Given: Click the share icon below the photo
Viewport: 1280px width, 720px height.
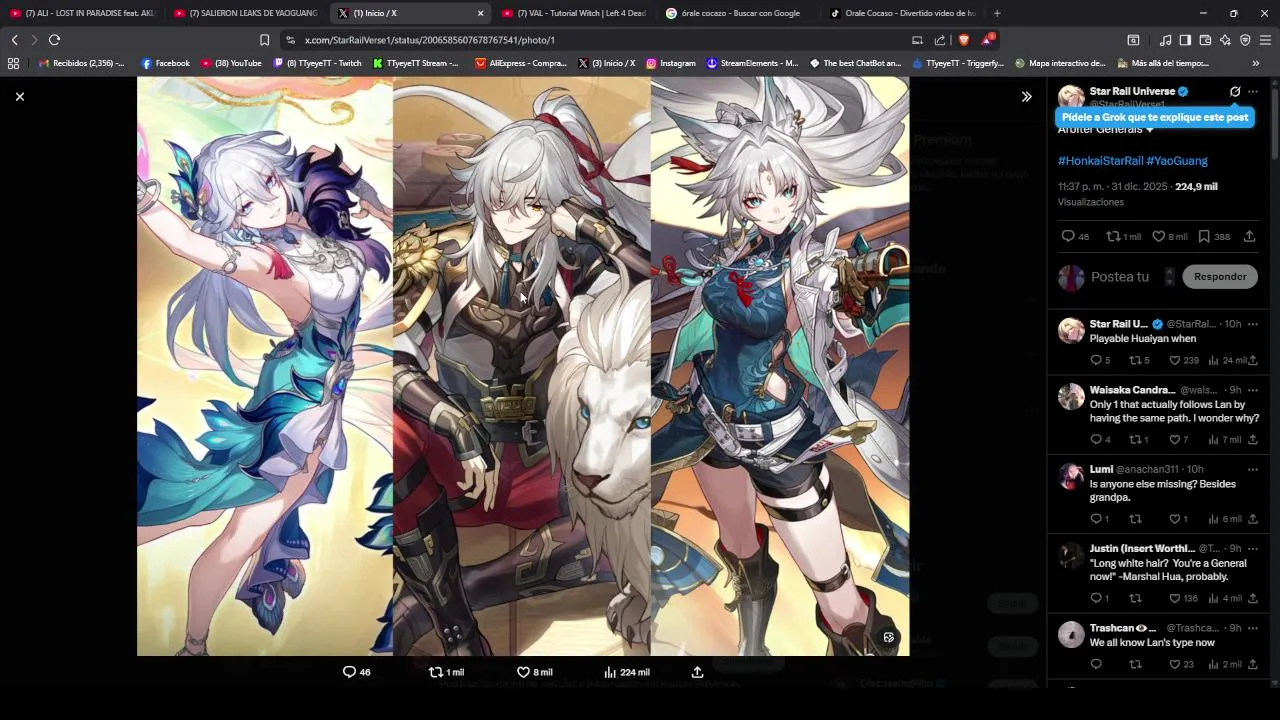Looking at the screenshot, I should pos(697,672).
